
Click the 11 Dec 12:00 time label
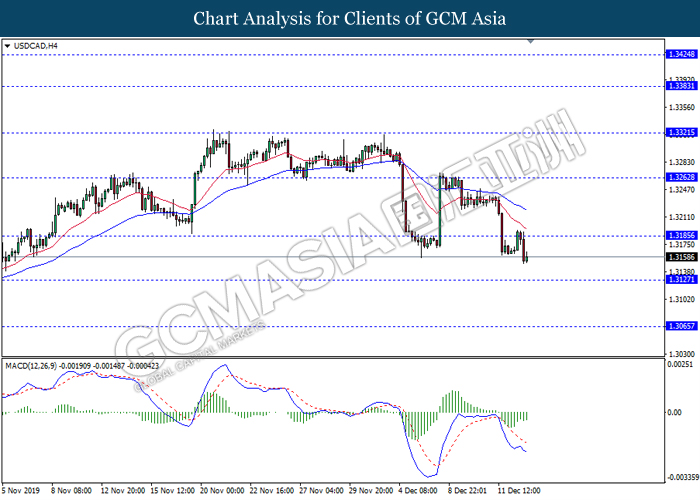520,490
